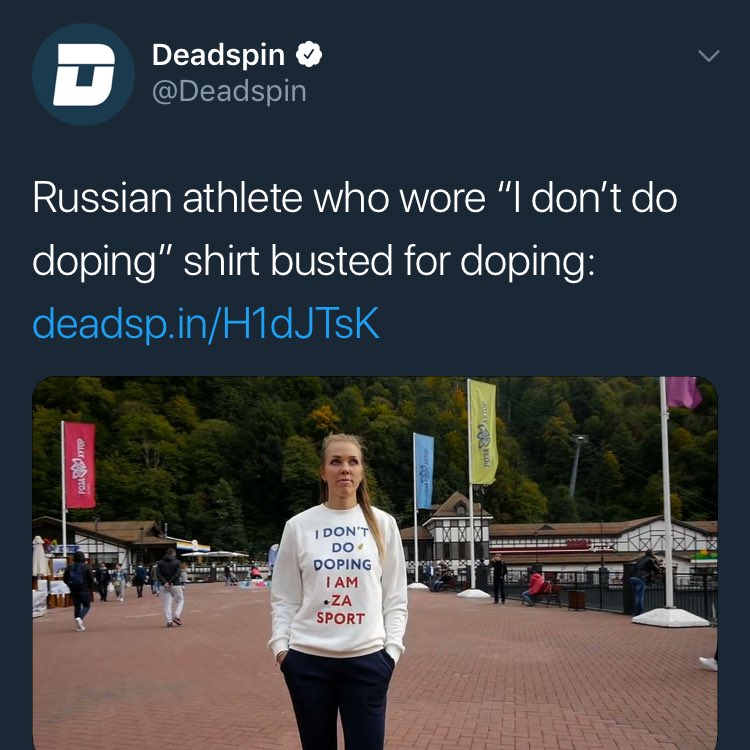Viewport: 750px width, 750px height.
Task: Expand the tweet options chevron
Action: [x=708, y=55]
